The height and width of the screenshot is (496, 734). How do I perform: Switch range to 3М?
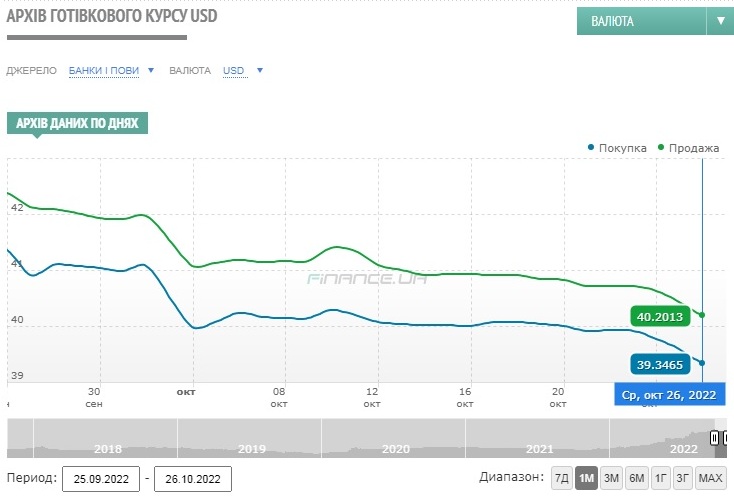611,477
